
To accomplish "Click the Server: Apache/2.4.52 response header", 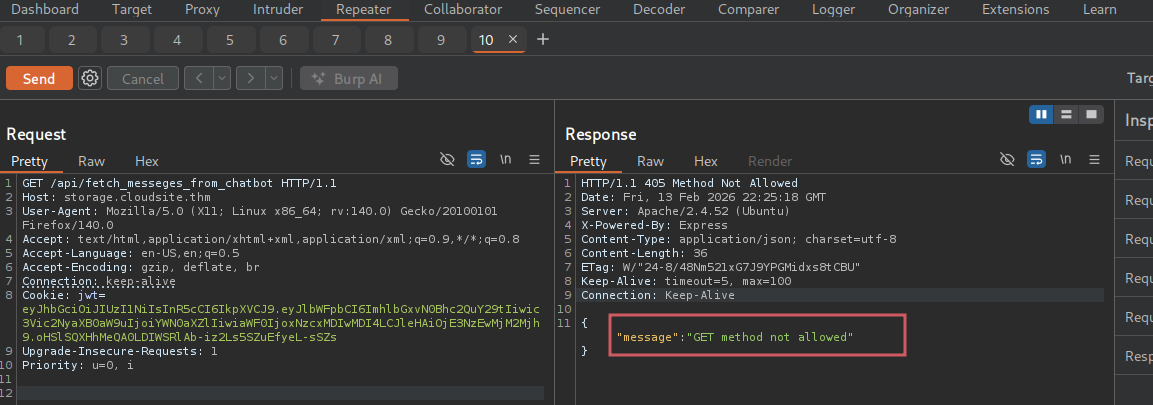I will pyautogui.click(x=685, y=211).
